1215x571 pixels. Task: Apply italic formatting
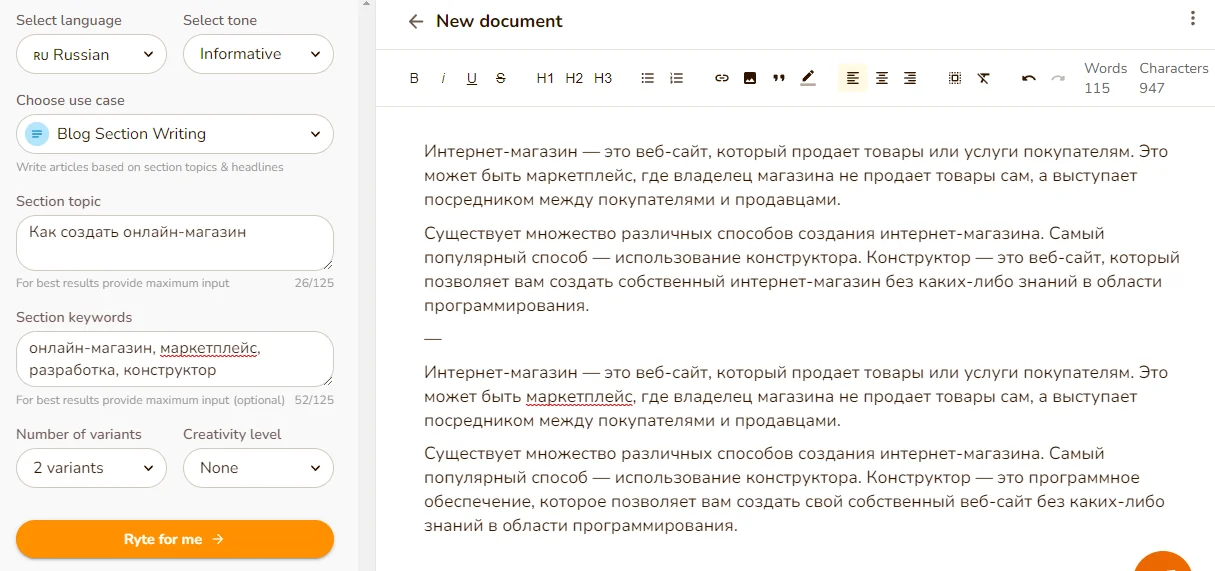[443, 78]
